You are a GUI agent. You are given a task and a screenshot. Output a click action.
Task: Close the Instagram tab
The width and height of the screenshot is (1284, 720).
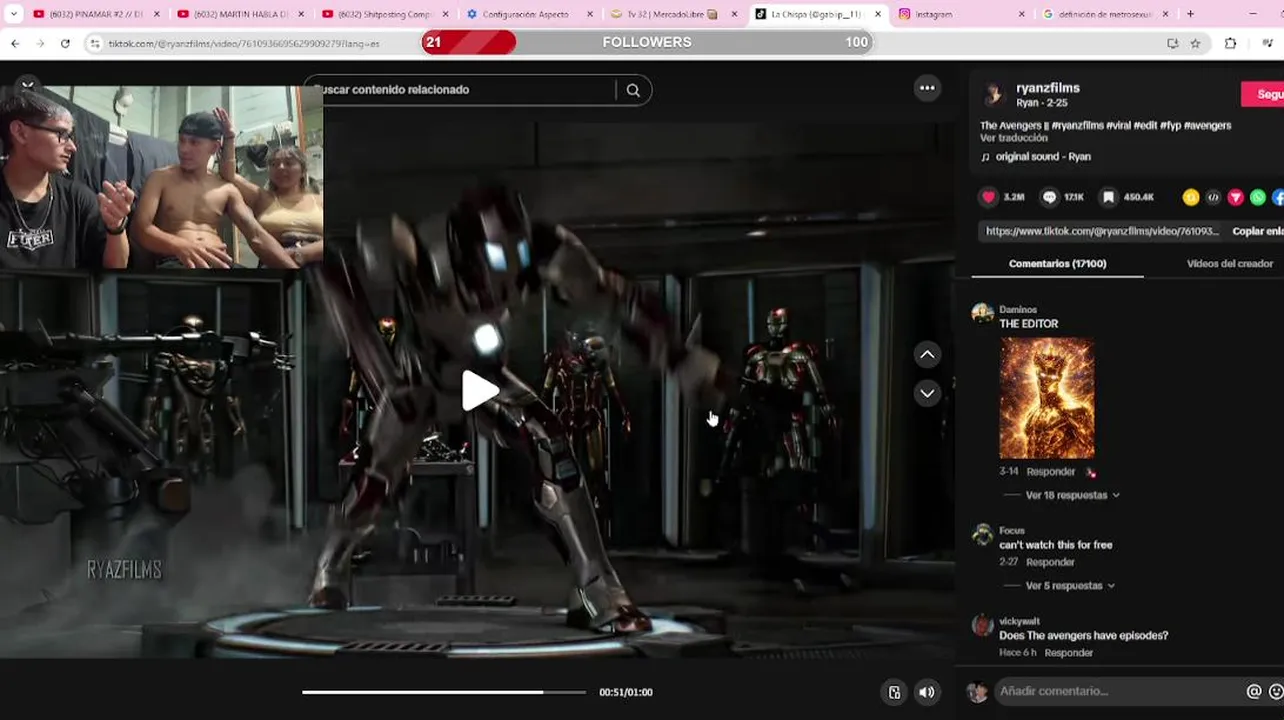(1021, 14)
